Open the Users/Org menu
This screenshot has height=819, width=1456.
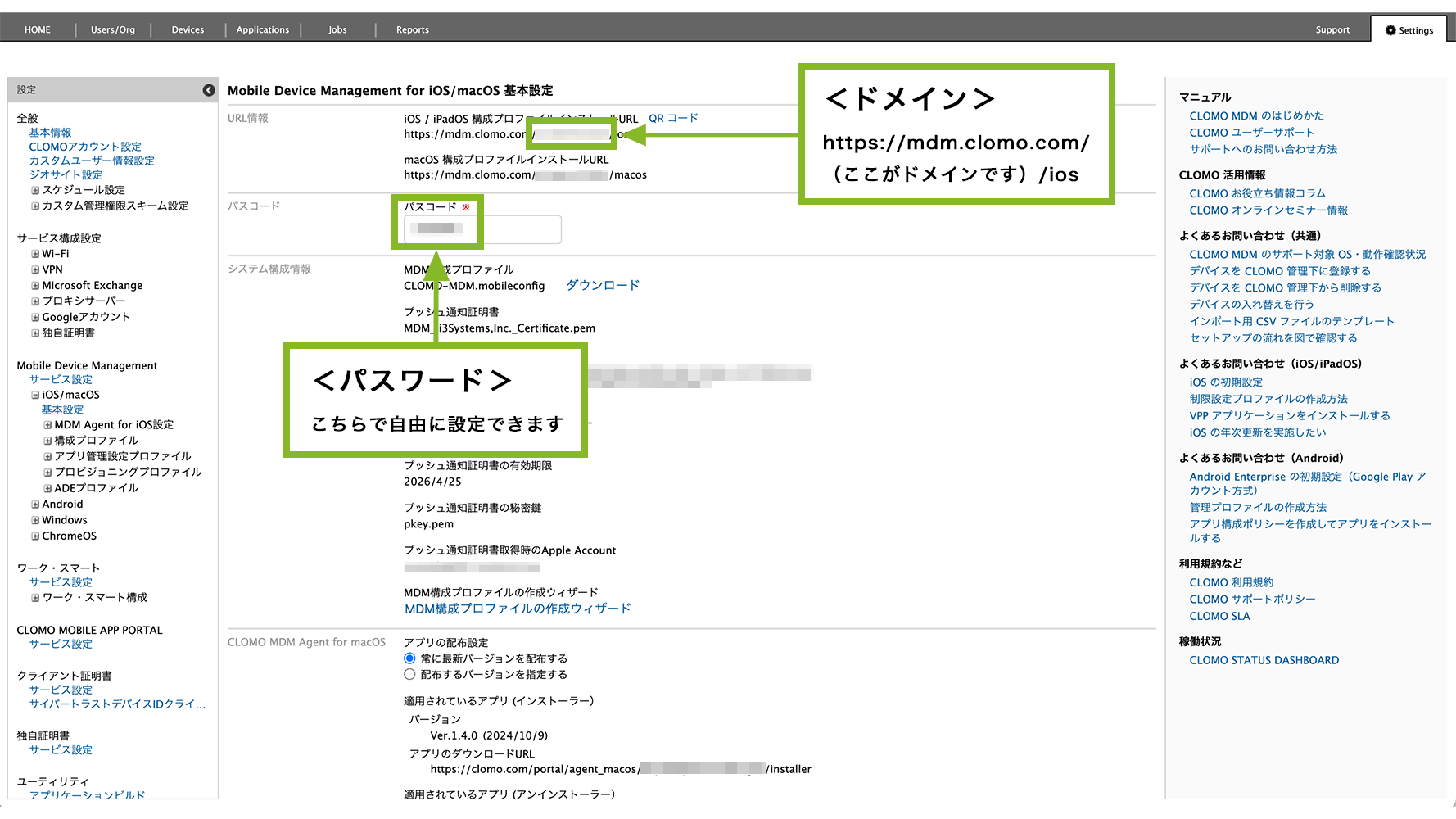[x=113, y=30]
